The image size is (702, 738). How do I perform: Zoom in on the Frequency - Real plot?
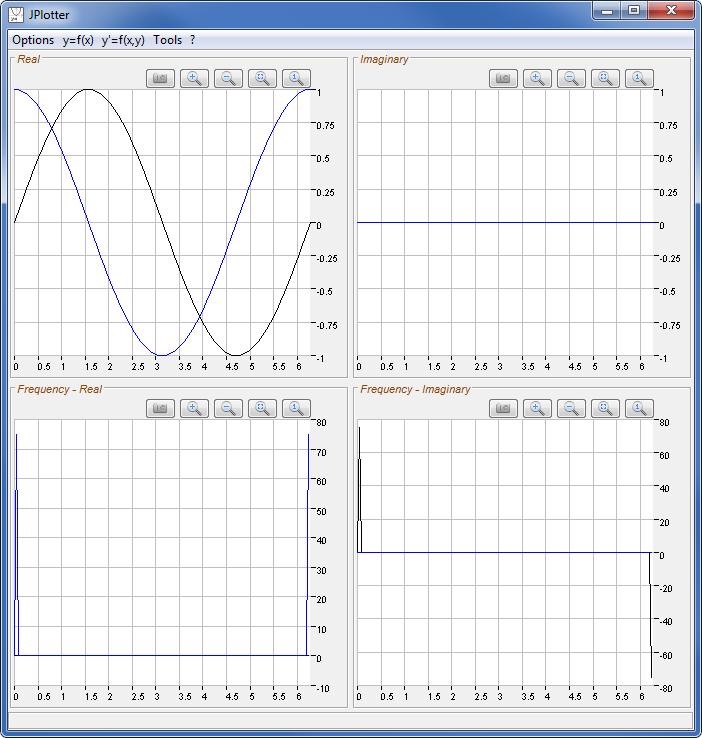coord(195,407)
